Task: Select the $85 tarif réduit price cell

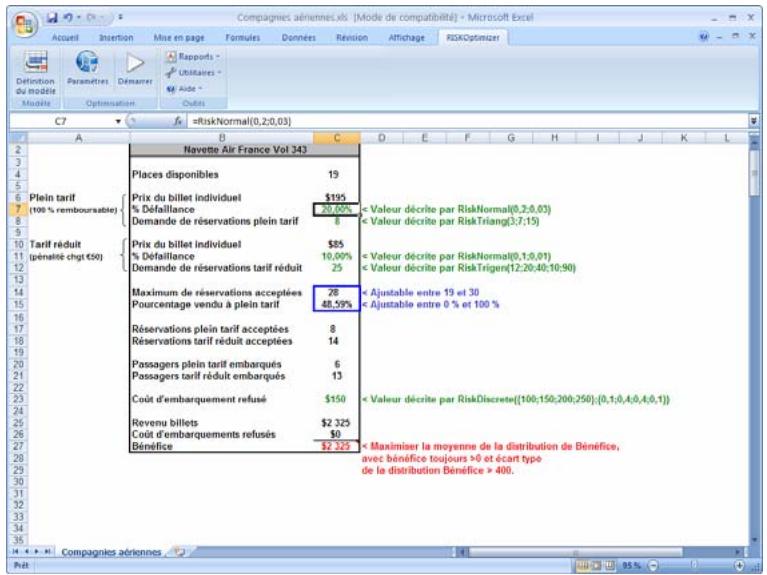Action: point(336,244)
